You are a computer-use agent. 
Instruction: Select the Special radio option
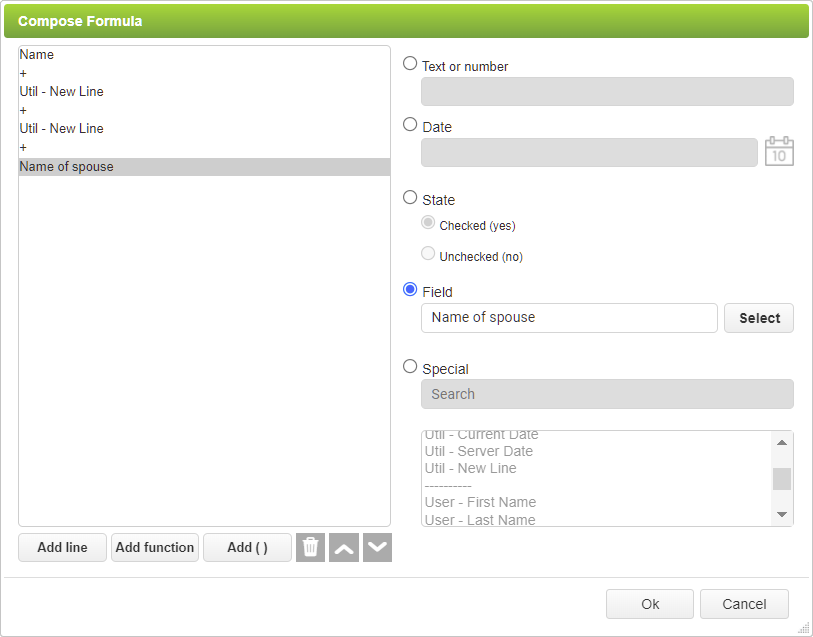[410, 366]
